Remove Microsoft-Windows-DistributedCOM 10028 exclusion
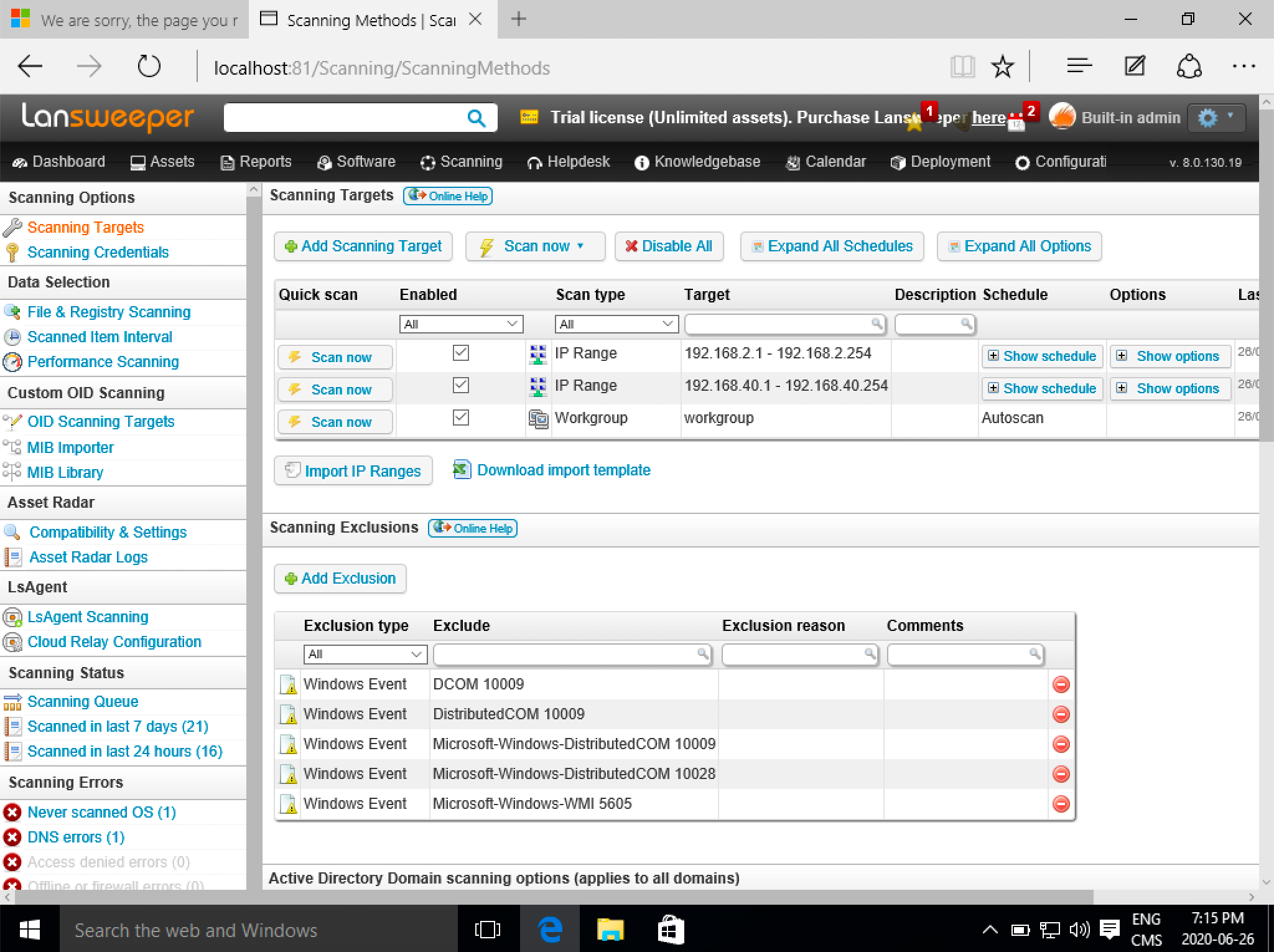 pos(1061,774)
